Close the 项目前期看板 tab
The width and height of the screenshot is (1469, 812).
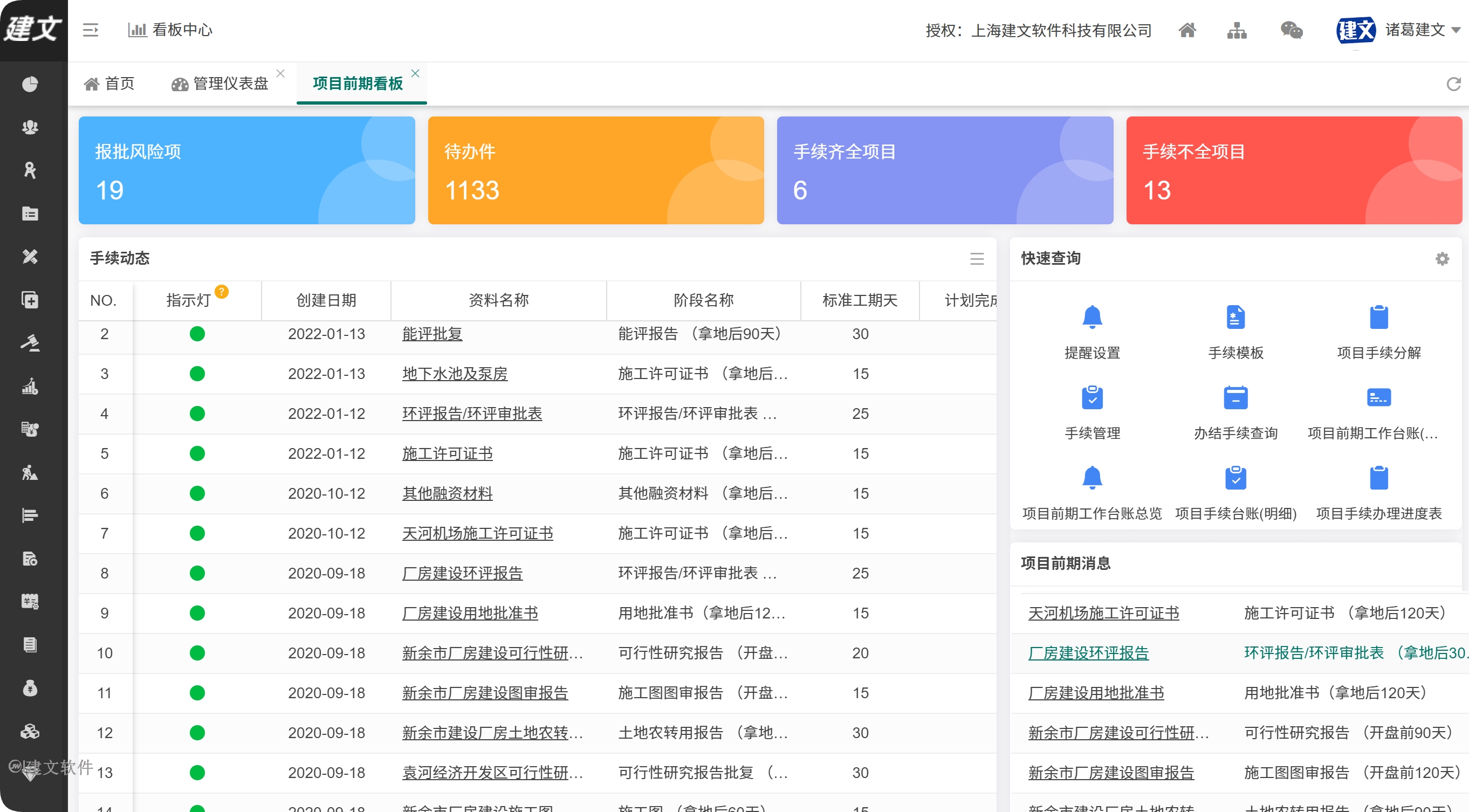[415, 73]
